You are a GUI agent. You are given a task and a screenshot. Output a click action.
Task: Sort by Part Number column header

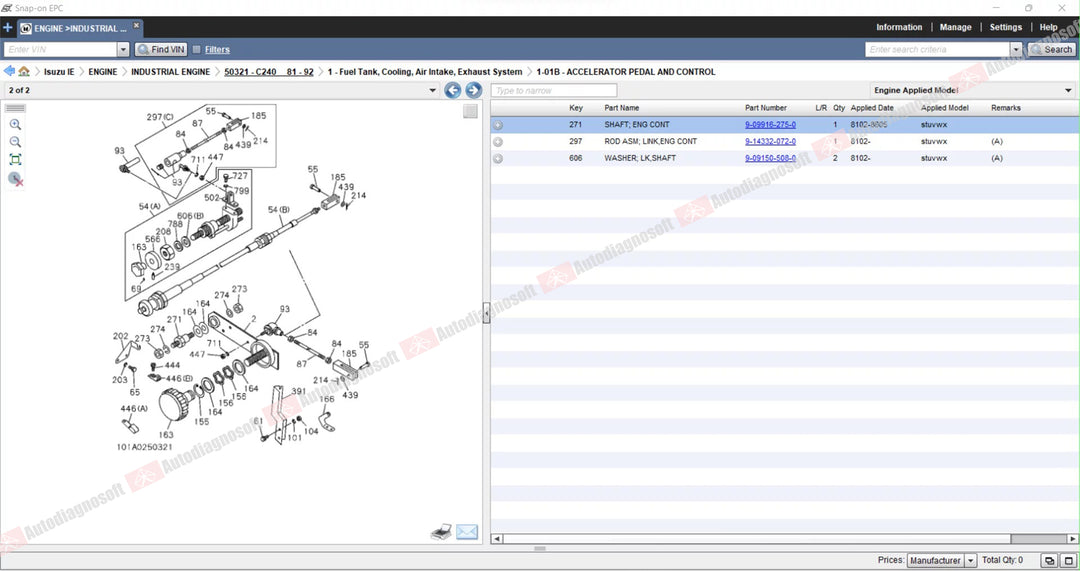click(766, 108)
